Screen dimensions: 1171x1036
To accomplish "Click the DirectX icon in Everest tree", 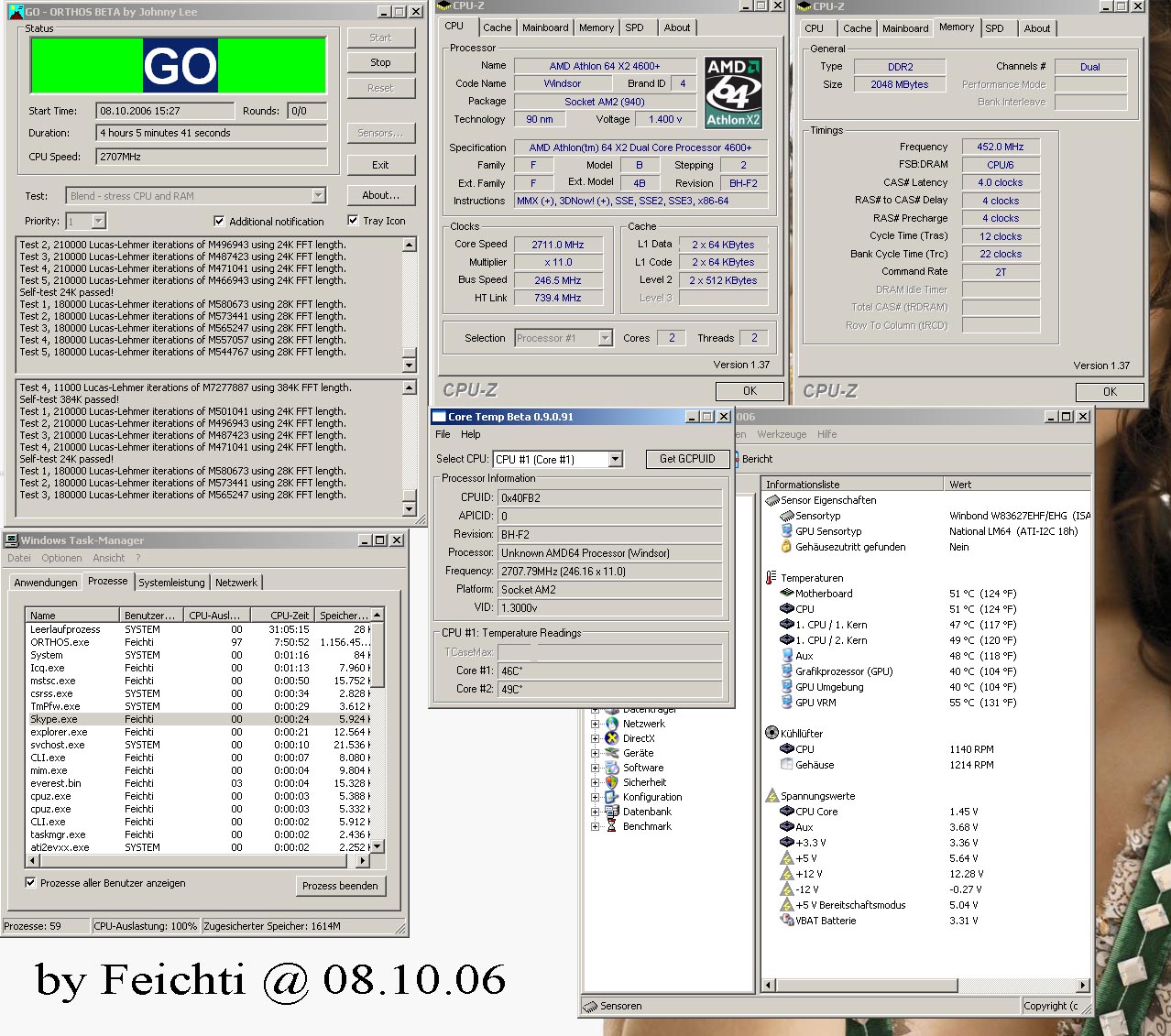I will [x=611, y=738].
